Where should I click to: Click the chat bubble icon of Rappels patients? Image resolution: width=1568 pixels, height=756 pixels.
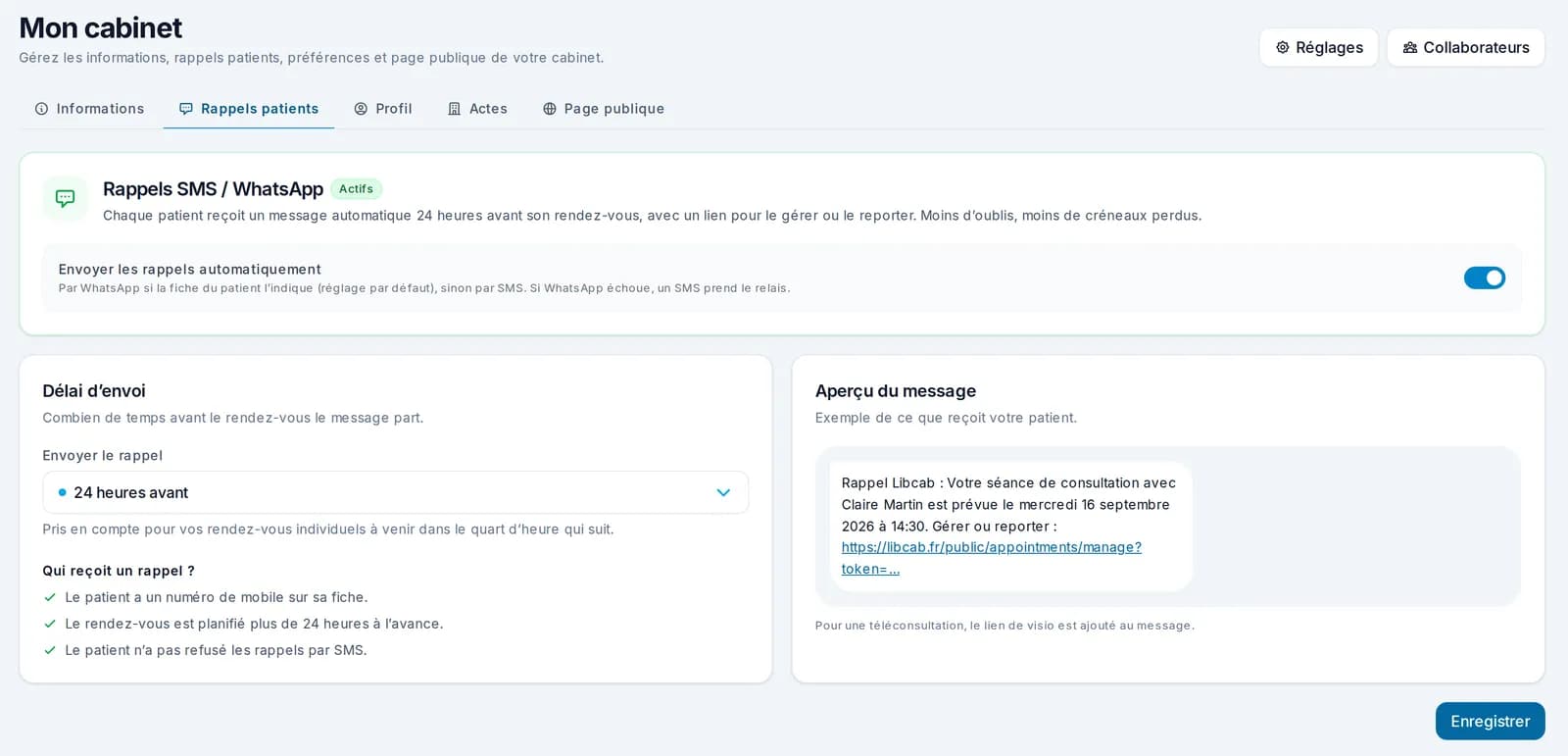coord(186,109)
